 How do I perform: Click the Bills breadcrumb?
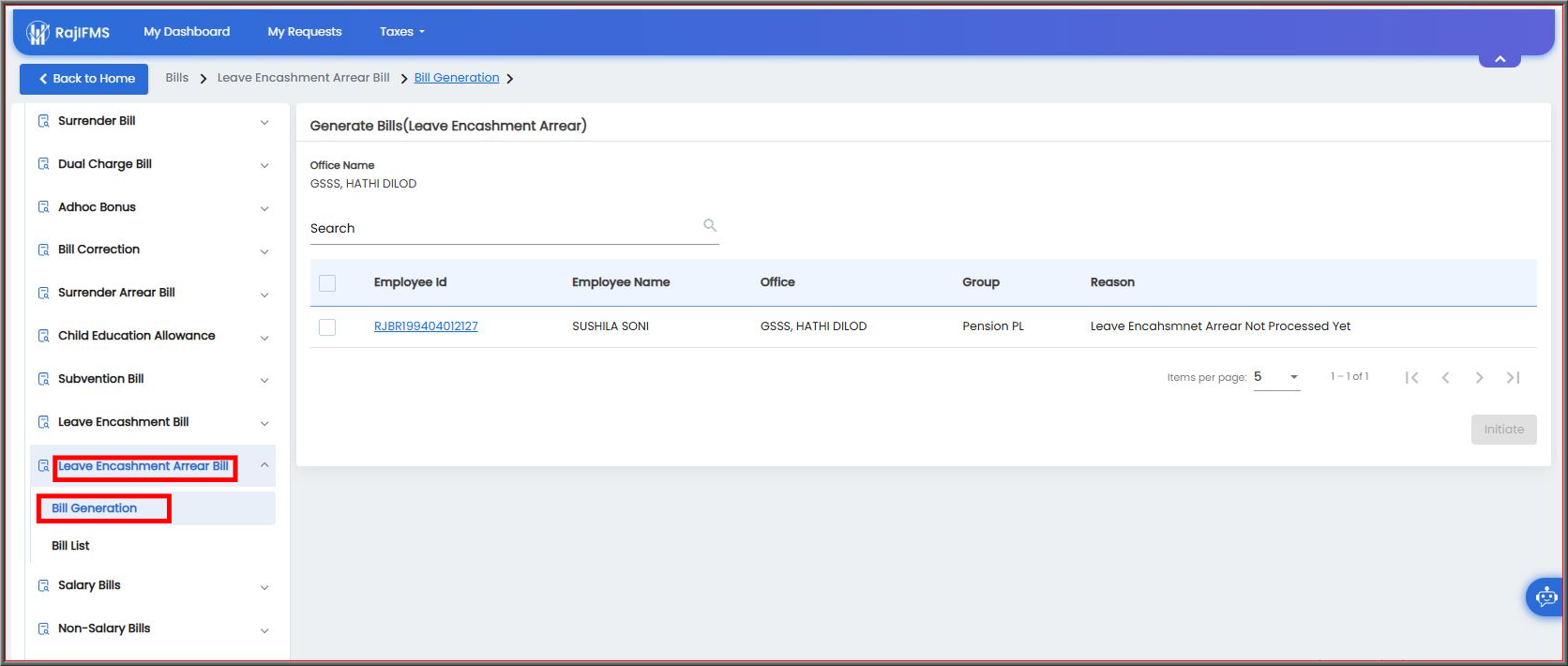click(x=177, y=78)
